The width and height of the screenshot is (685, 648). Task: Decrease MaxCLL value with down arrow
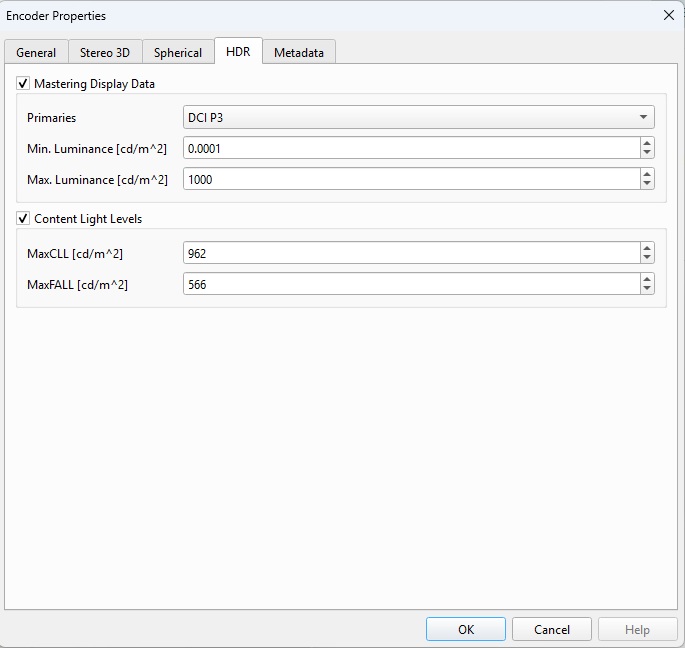[647, 258]
